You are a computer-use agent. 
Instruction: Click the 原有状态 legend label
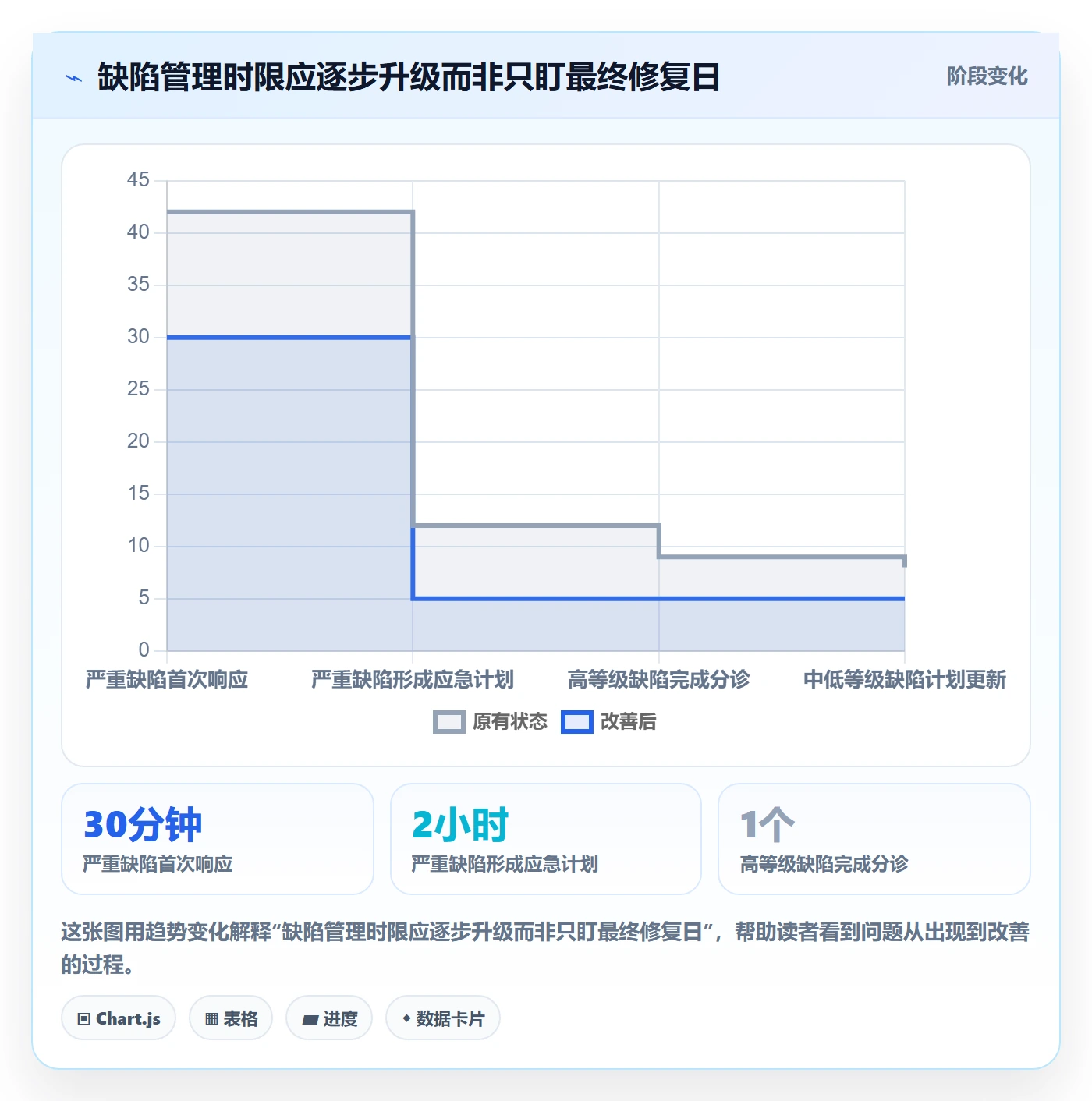point(510,722)
